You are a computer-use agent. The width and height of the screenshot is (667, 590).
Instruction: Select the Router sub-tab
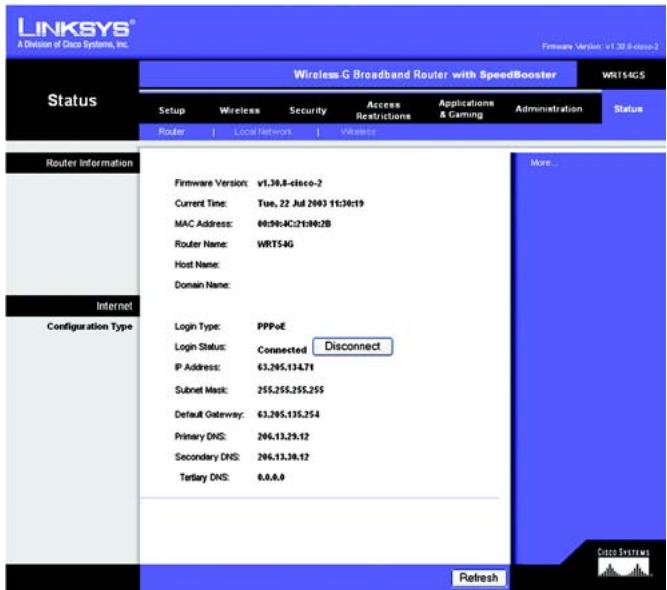coord(171,131)
